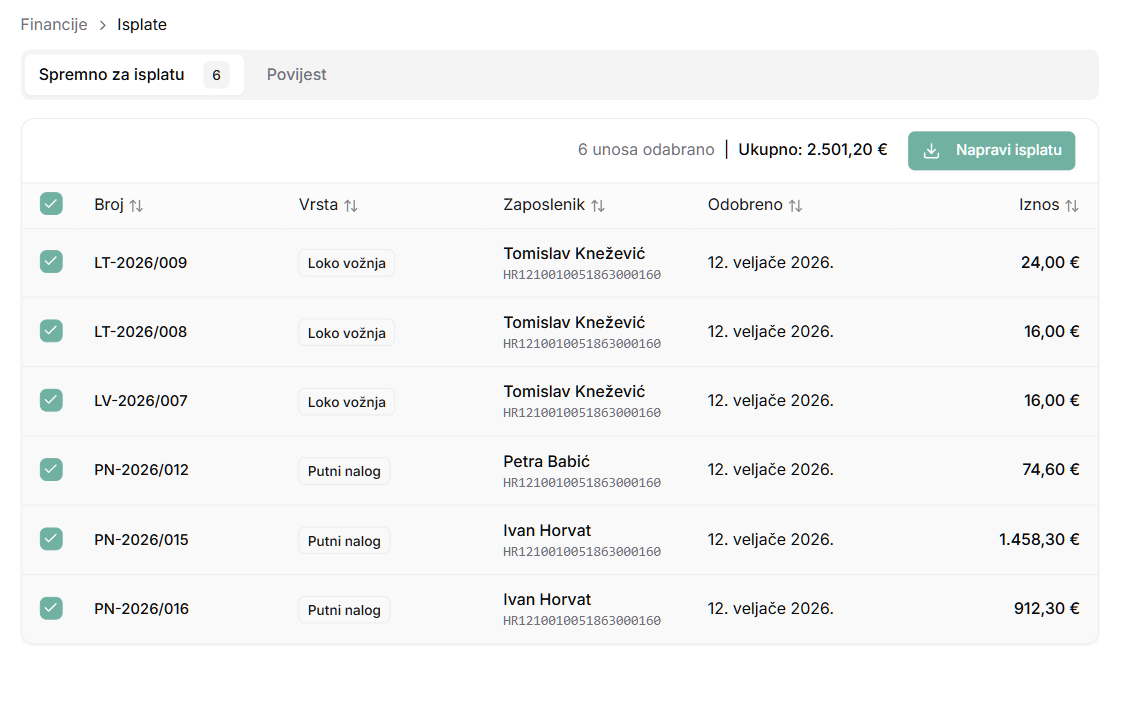Deselect the LV-2026/007 row checkbox

point(51,400)
